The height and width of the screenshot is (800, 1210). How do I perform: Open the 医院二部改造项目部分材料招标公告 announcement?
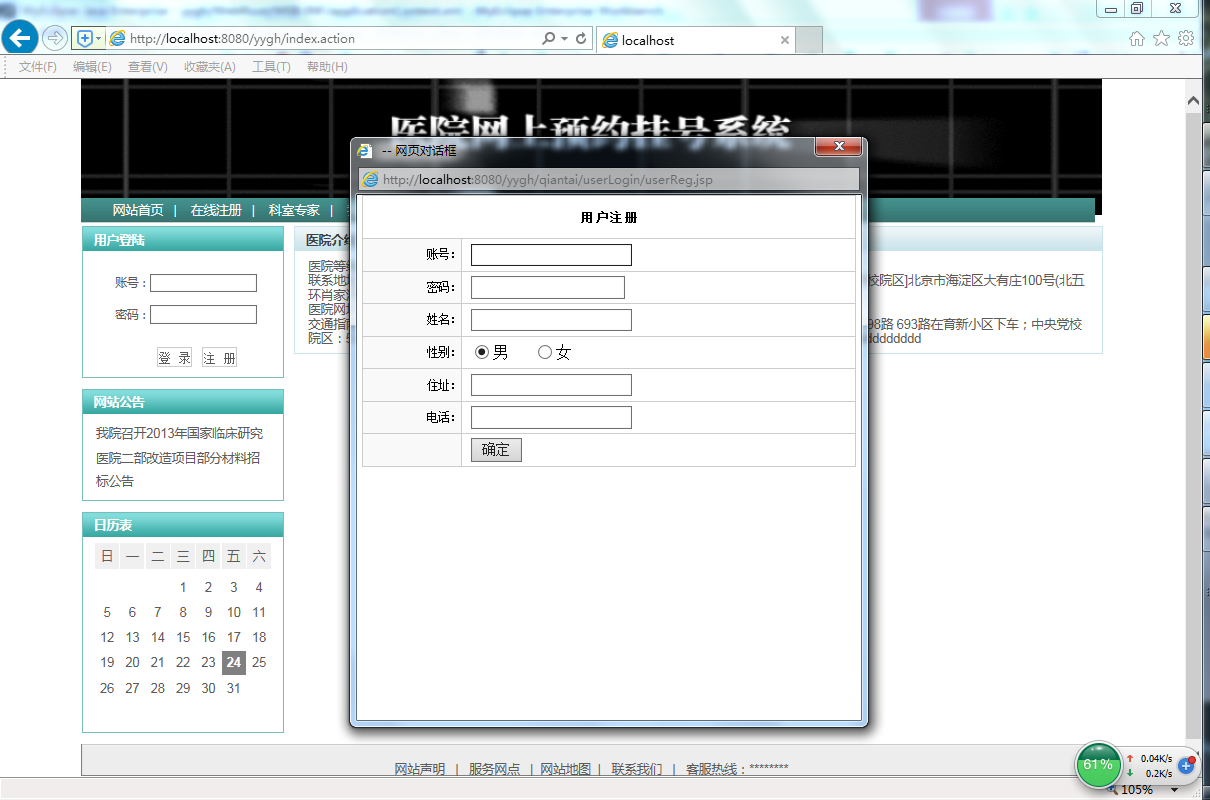coord(178,469)
